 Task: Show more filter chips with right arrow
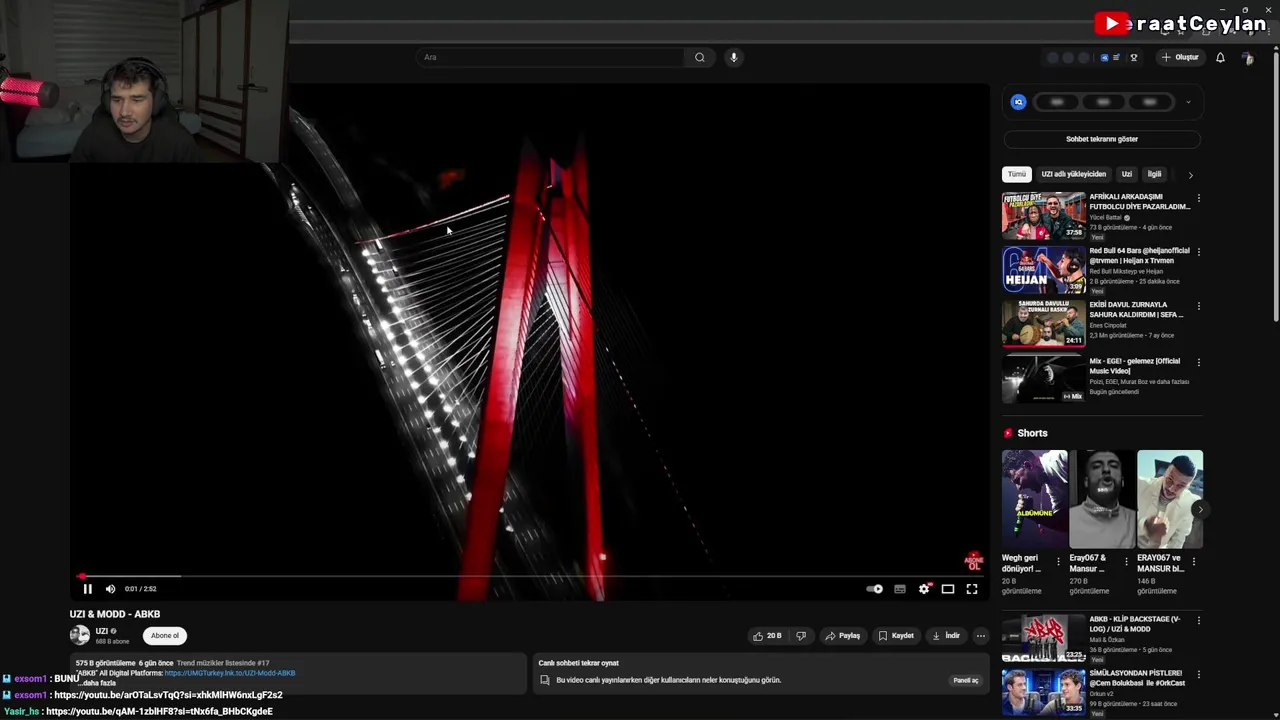[x=1190, y=175]
